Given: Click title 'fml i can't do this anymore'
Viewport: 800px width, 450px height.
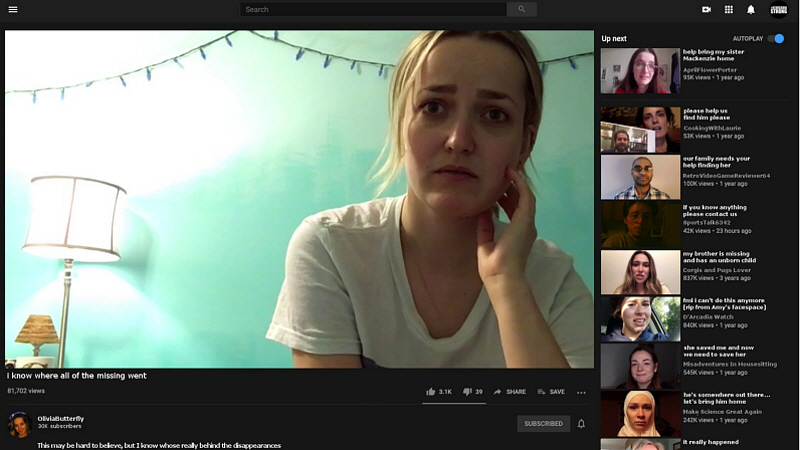Looking at the screenshot, I should coord(724,304).
